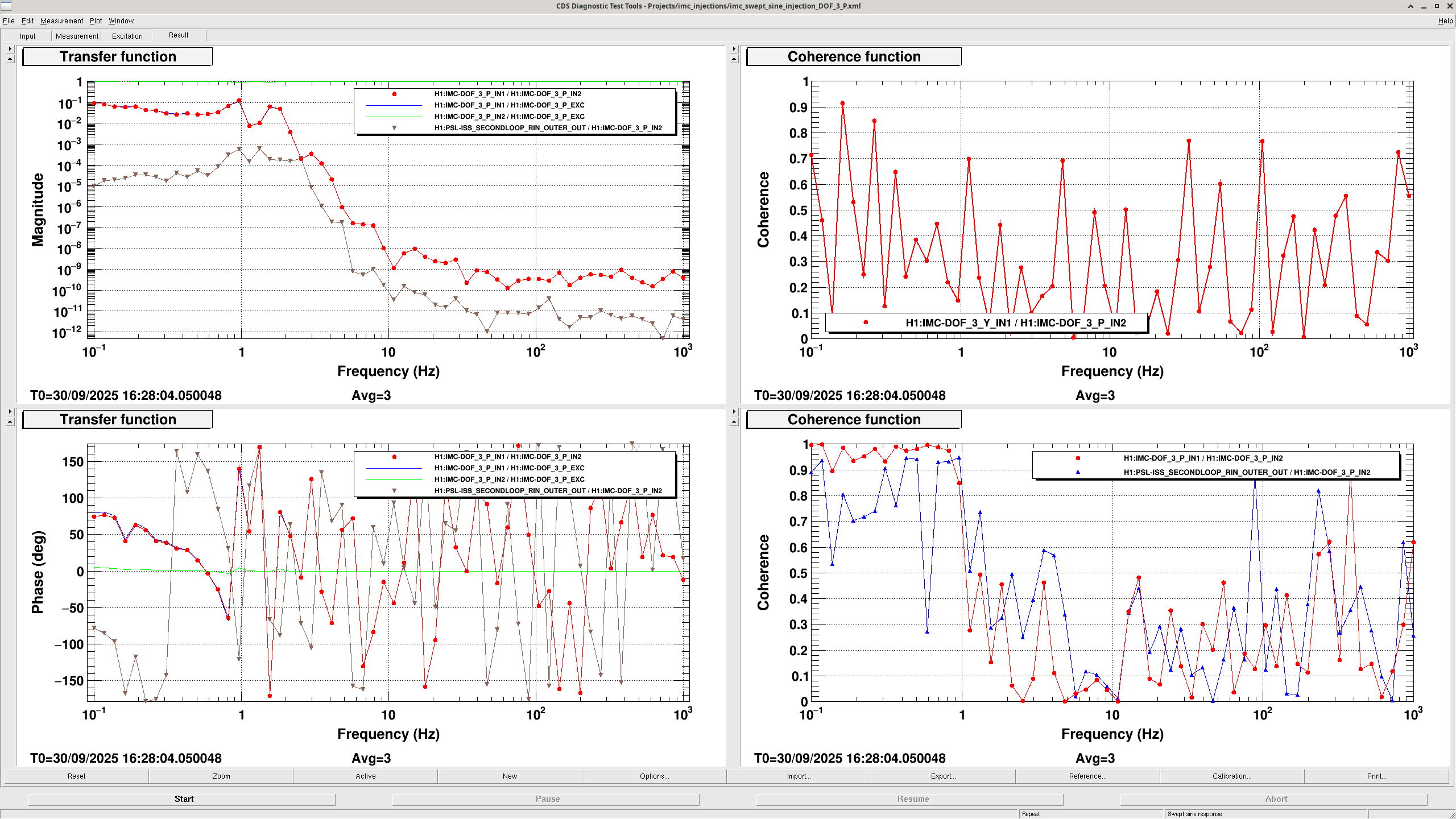Click the Options... button
The image size is (1456, 819).
(x=654, y=776)
